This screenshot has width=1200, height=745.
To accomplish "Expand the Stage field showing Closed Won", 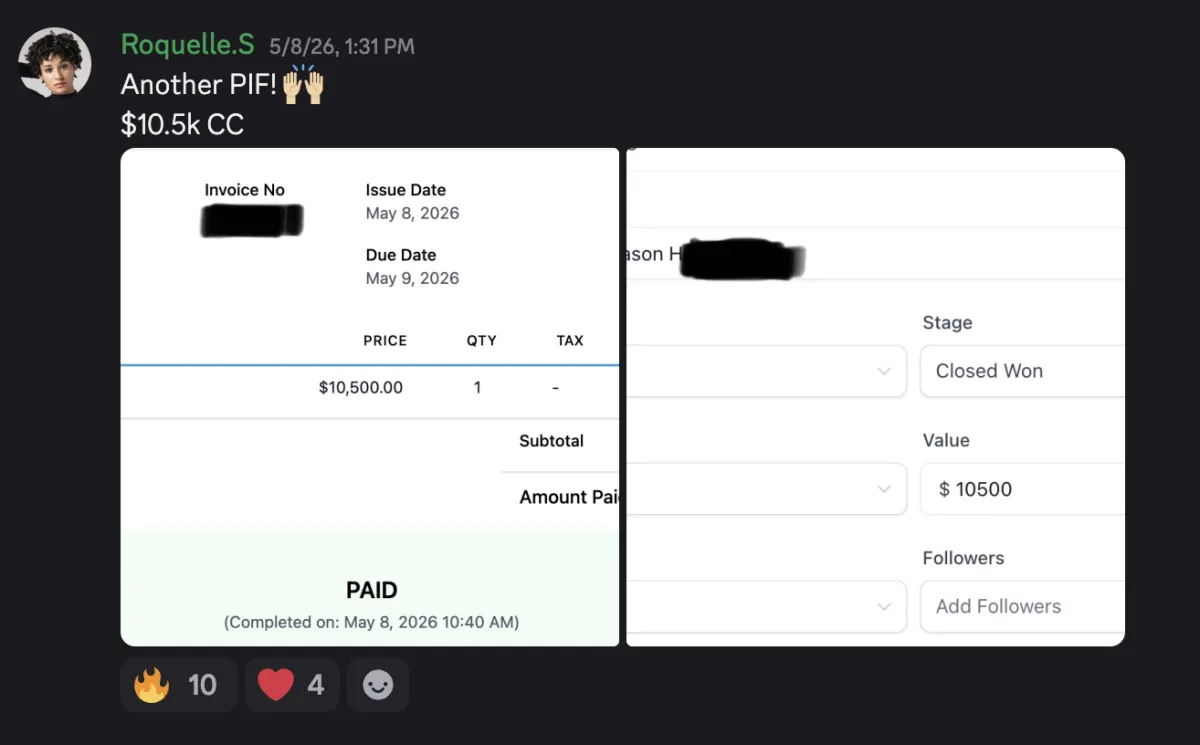I will click(1022, 371).
